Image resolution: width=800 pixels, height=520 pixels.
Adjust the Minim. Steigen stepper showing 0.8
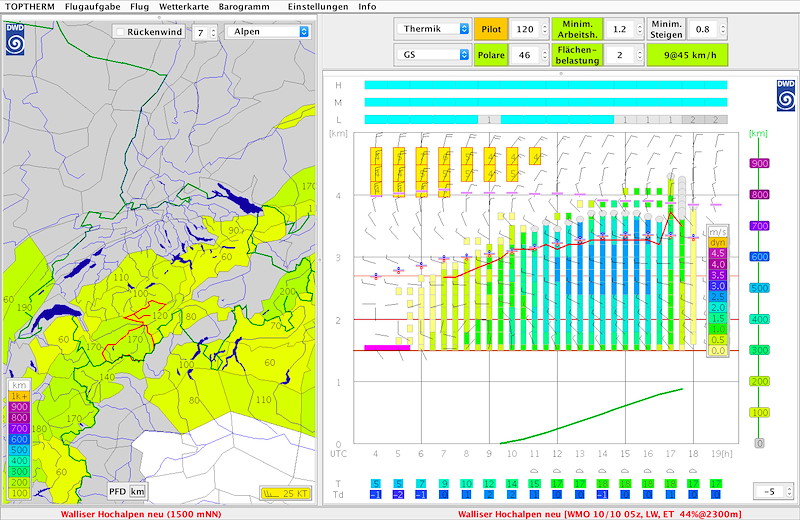tap(722, 29)
